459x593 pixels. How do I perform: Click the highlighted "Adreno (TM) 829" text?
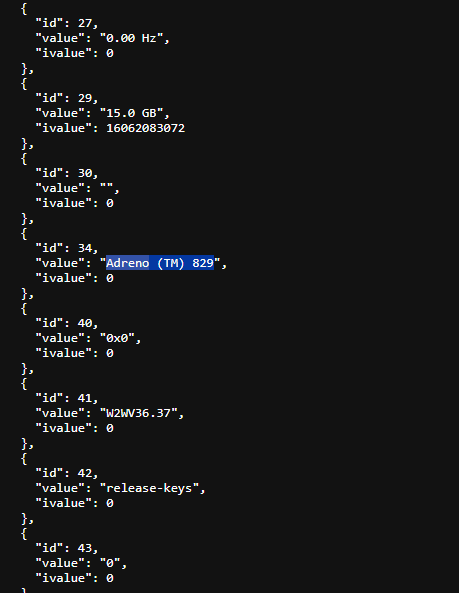[x=160, y=263]
